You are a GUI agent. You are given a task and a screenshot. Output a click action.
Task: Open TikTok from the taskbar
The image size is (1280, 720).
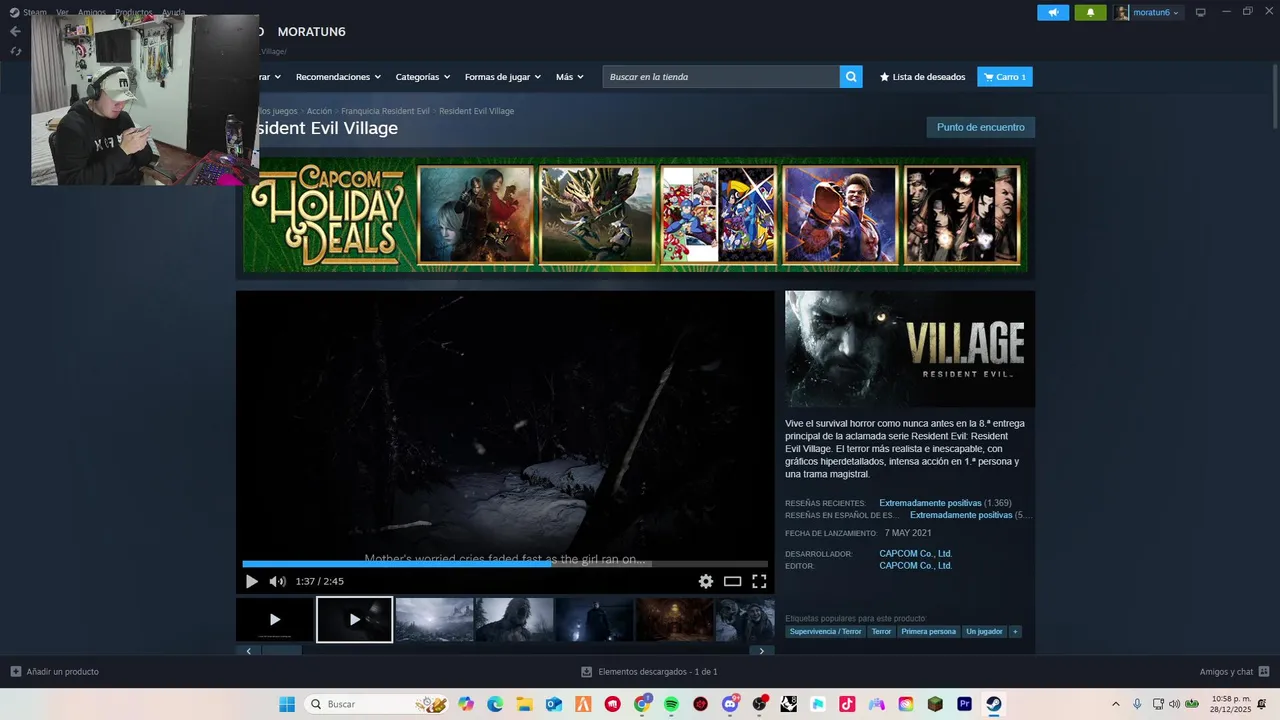point(847,704)
